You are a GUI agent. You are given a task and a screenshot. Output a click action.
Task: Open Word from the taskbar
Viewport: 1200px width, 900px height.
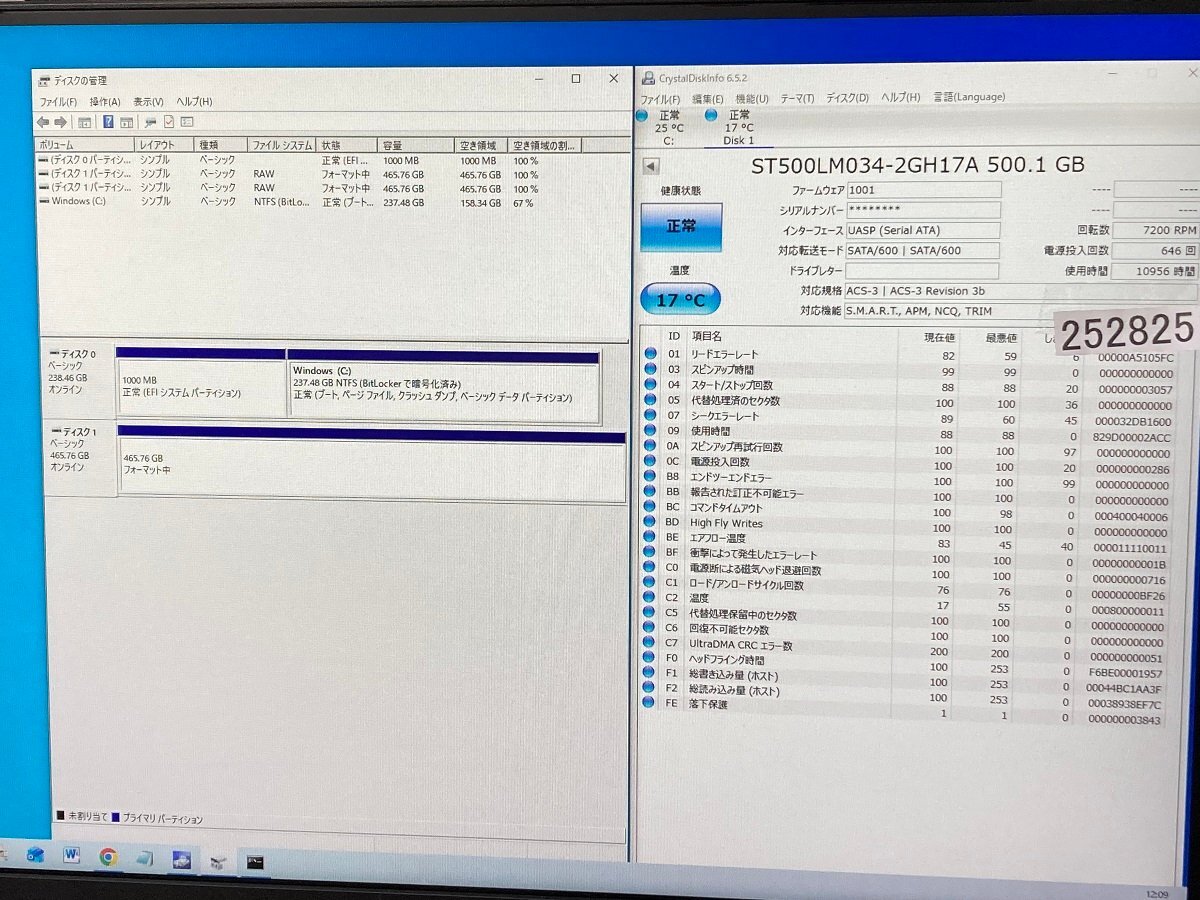(71, 856)
